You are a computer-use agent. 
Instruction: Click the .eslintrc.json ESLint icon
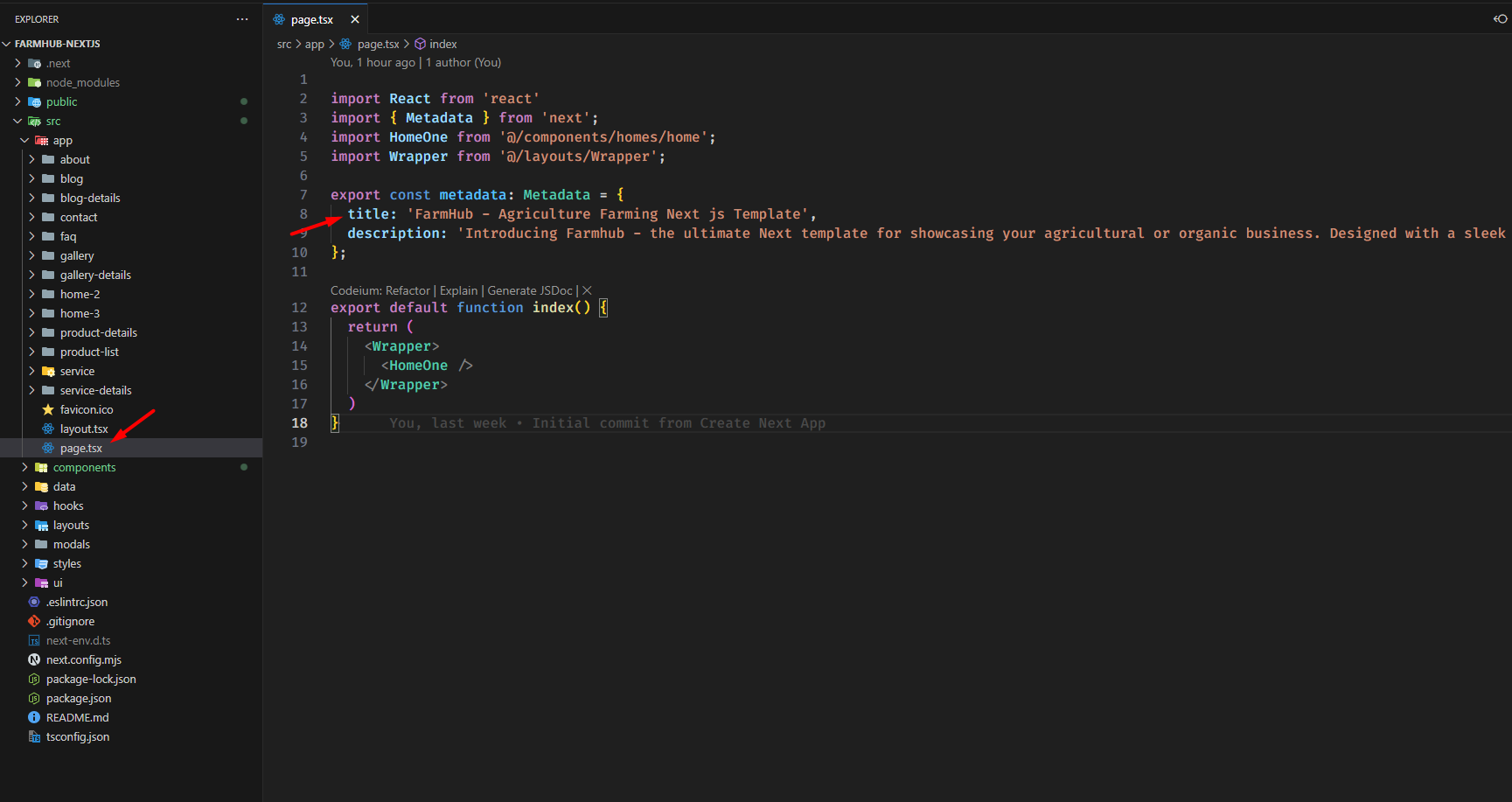pyautogui.click(x=34, y=602)
